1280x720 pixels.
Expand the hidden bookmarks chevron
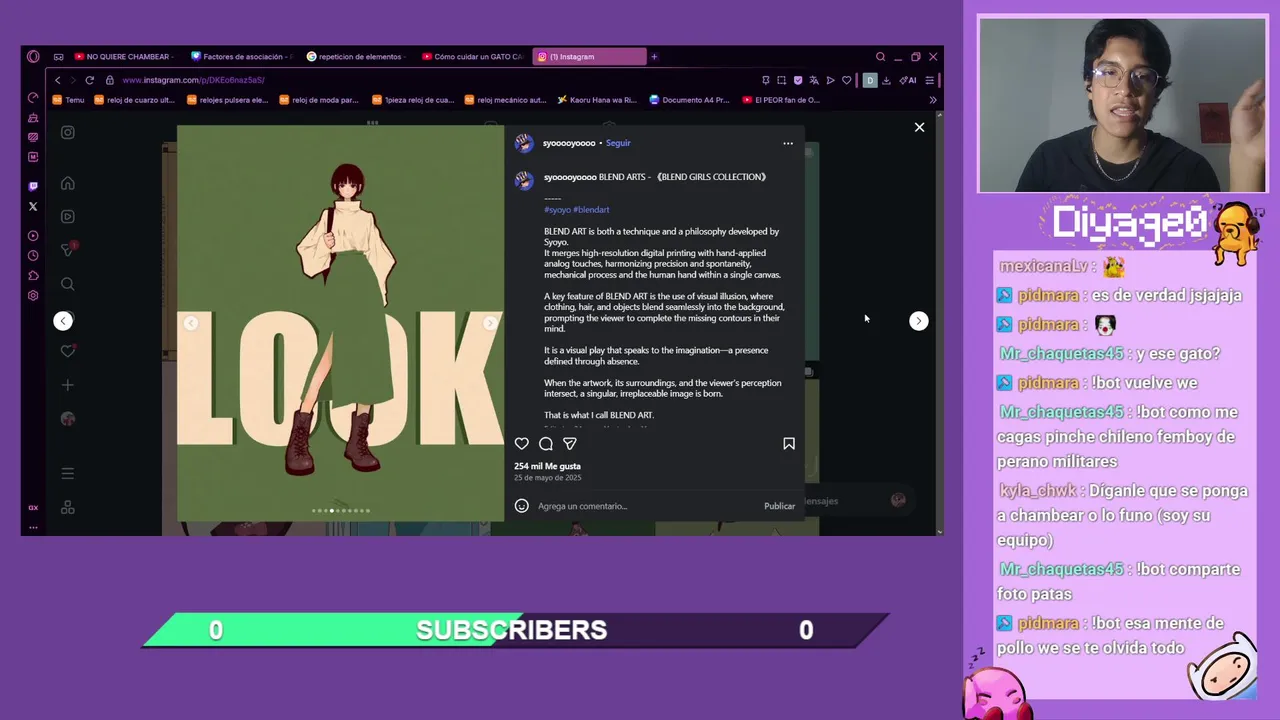[933, 100]
